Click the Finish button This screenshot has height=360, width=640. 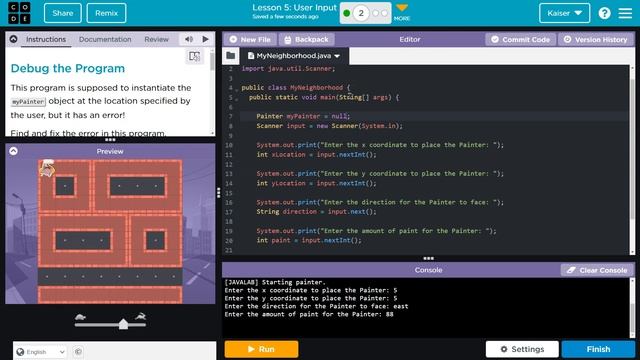pos(598,349)
